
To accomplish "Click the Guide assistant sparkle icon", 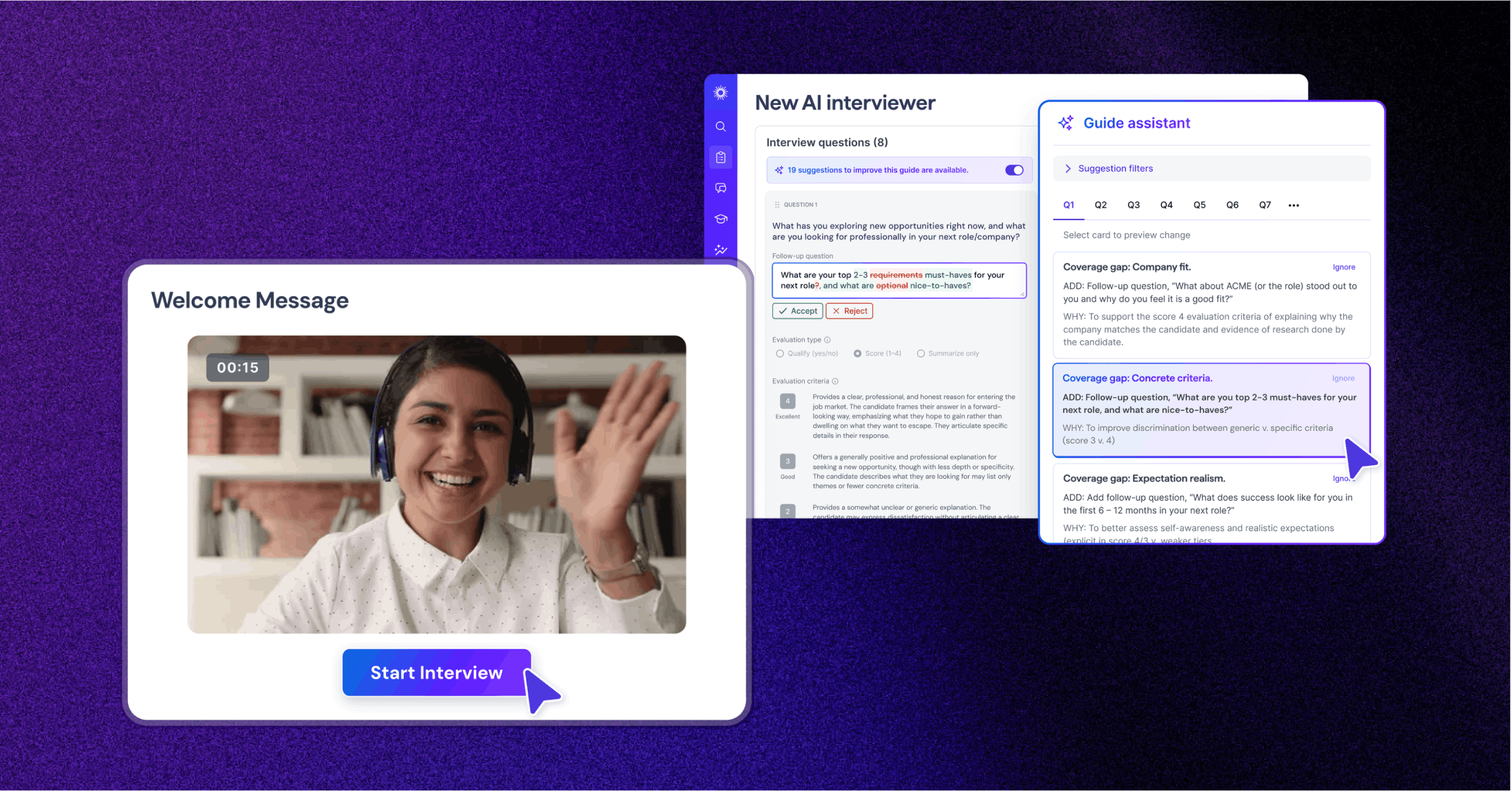I will click(1066, 123).
